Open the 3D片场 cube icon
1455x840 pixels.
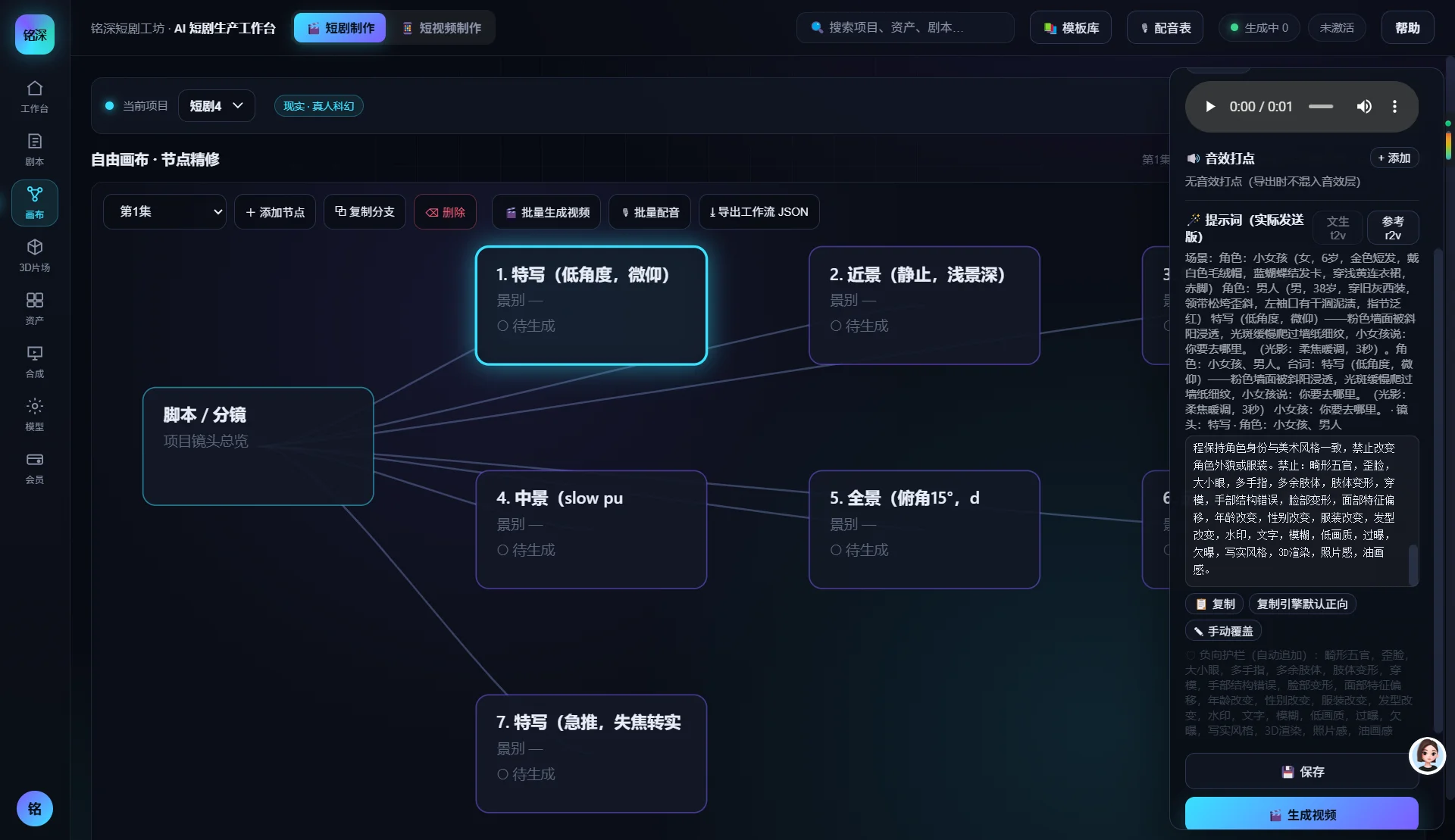pyautogui.click(x=35, y=255)
